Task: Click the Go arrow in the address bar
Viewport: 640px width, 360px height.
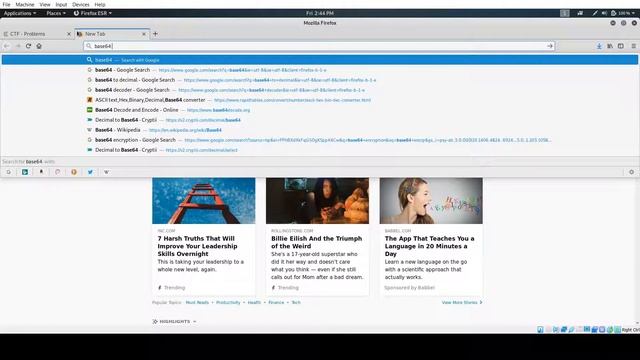Action: point(550,46)
